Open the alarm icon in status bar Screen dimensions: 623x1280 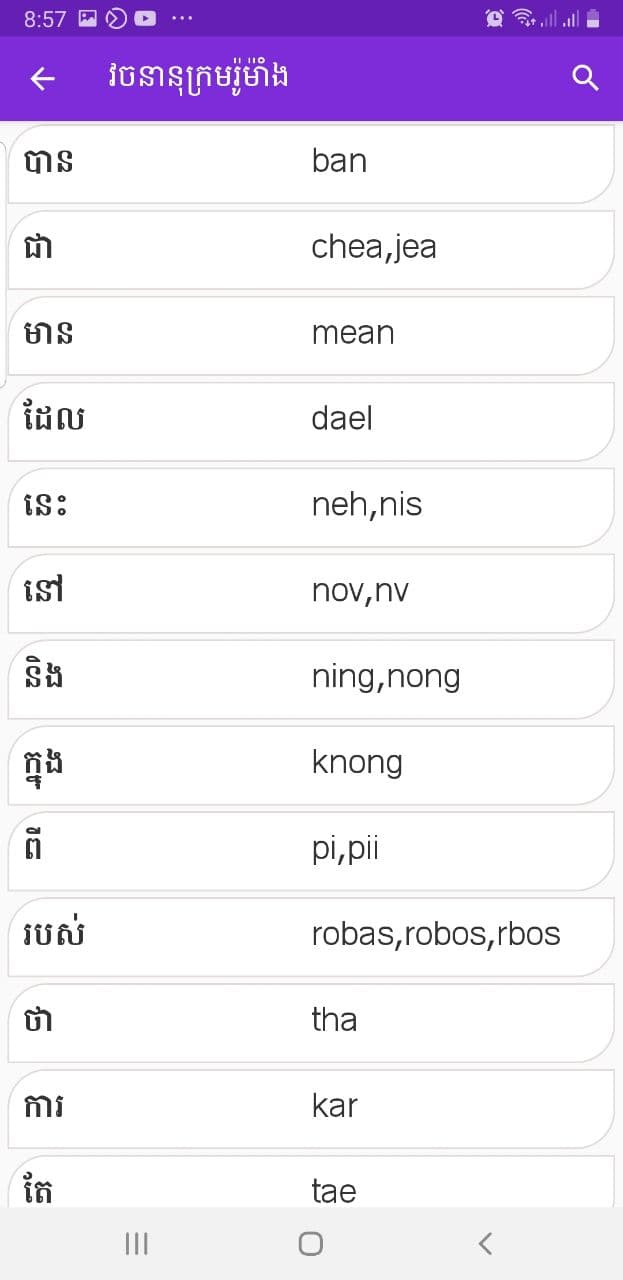click(494, 18)
